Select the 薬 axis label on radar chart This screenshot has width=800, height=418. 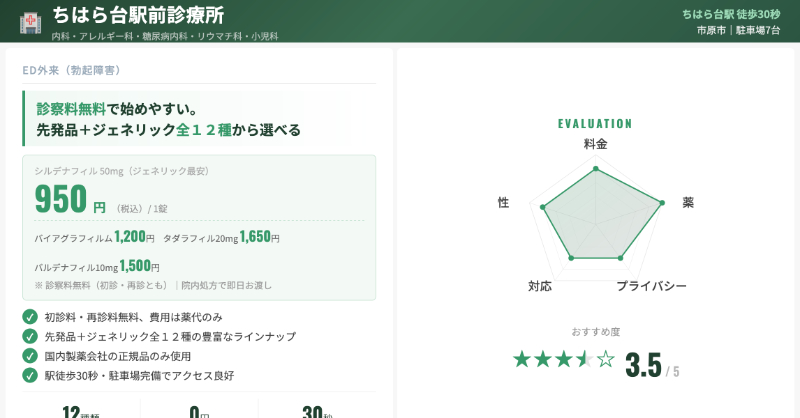pyautogui.click(x=688, y=202)
